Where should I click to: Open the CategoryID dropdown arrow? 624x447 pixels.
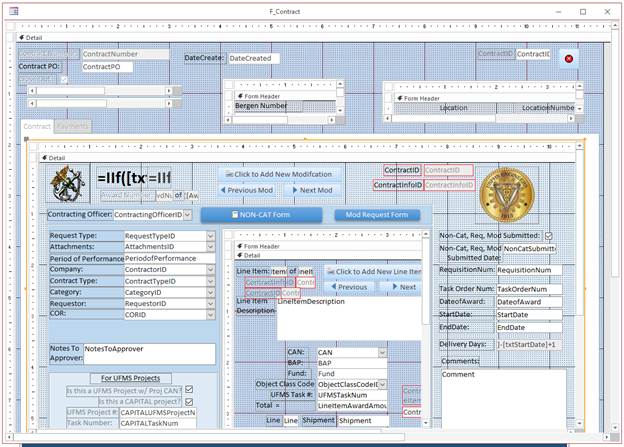(x=211, y=292)
